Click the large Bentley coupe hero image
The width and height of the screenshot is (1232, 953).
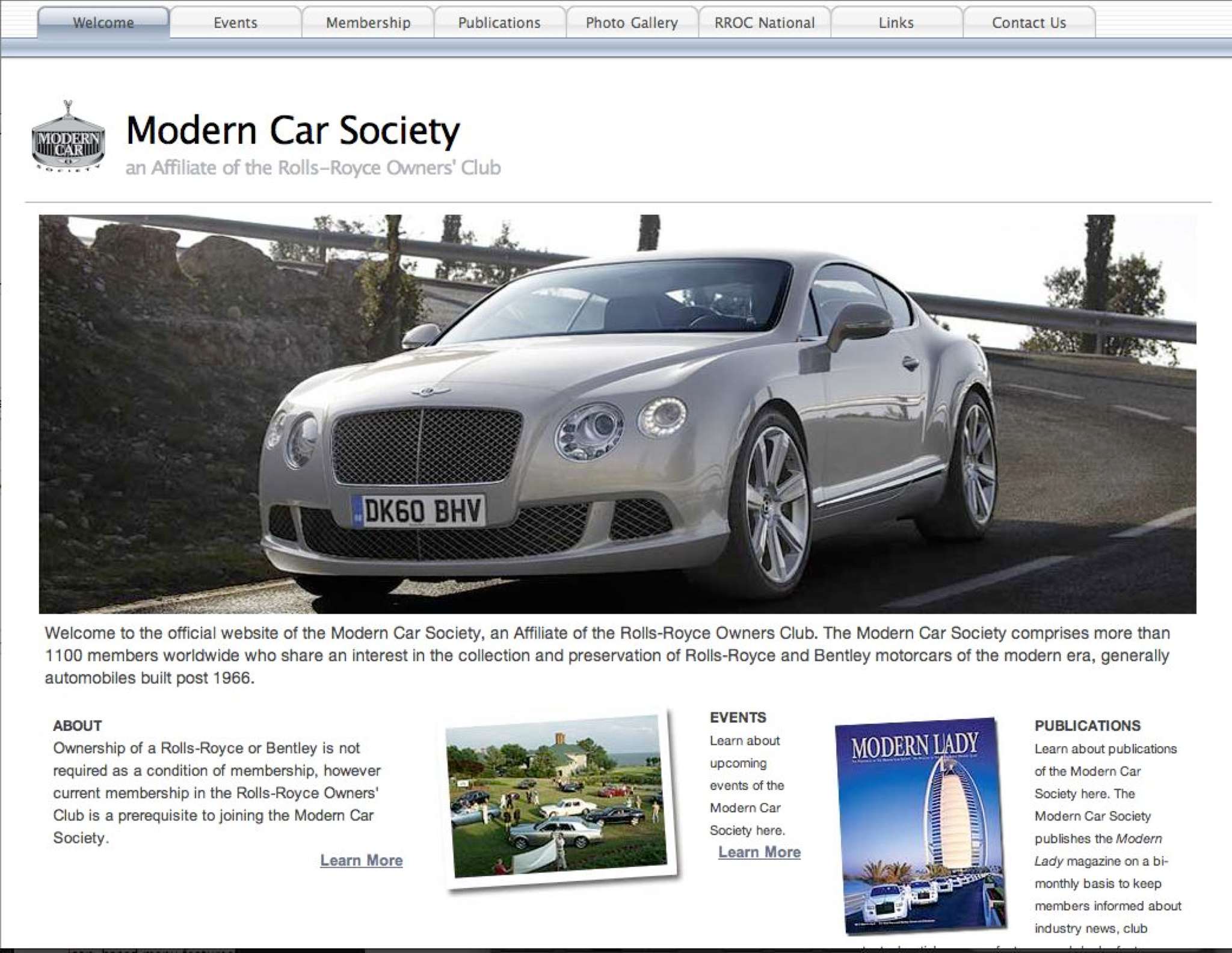[x=617, y=414]
